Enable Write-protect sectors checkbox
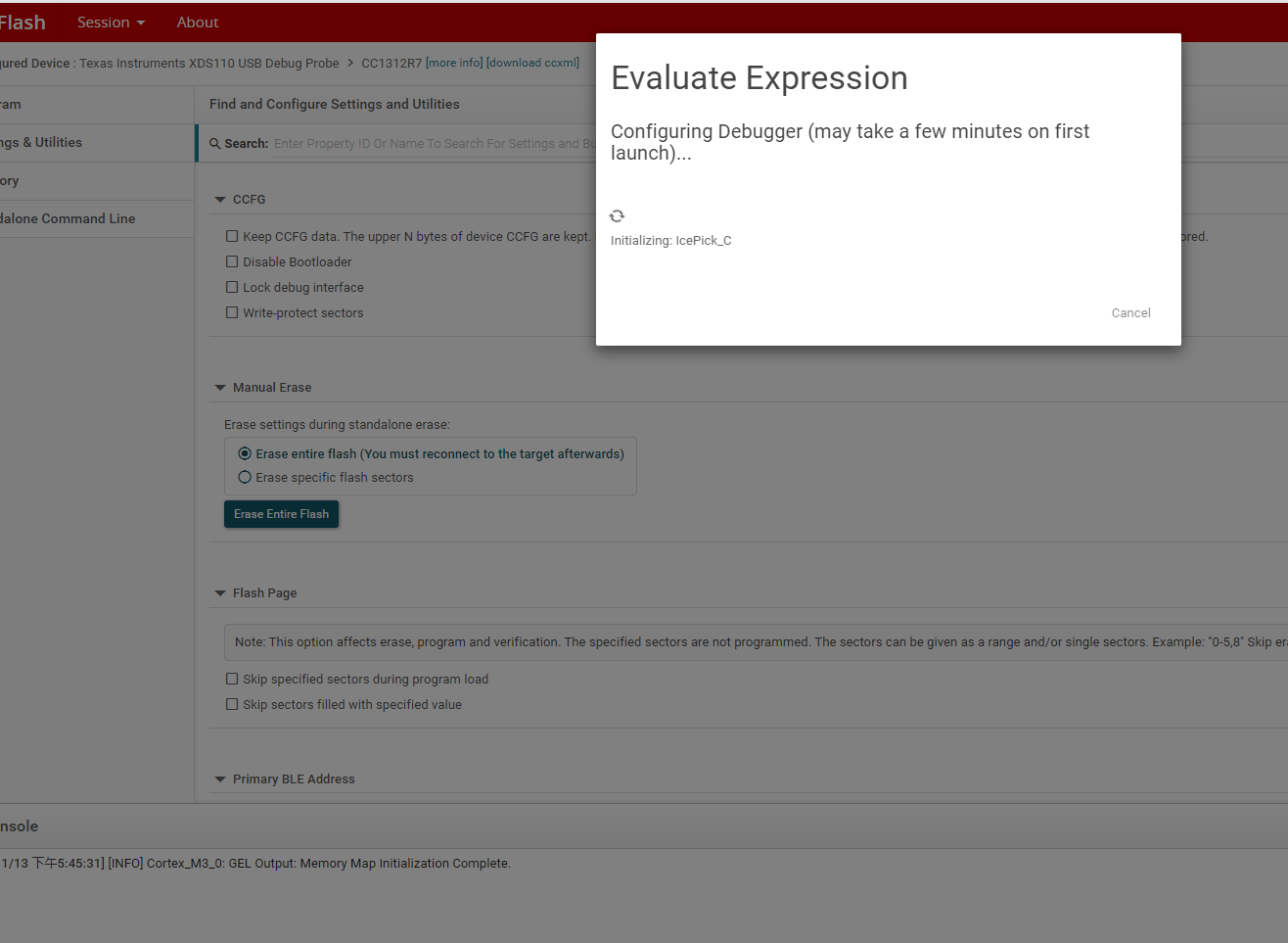Image resolution: width=1288 pixels, height=943 pixels. (232, 312)
